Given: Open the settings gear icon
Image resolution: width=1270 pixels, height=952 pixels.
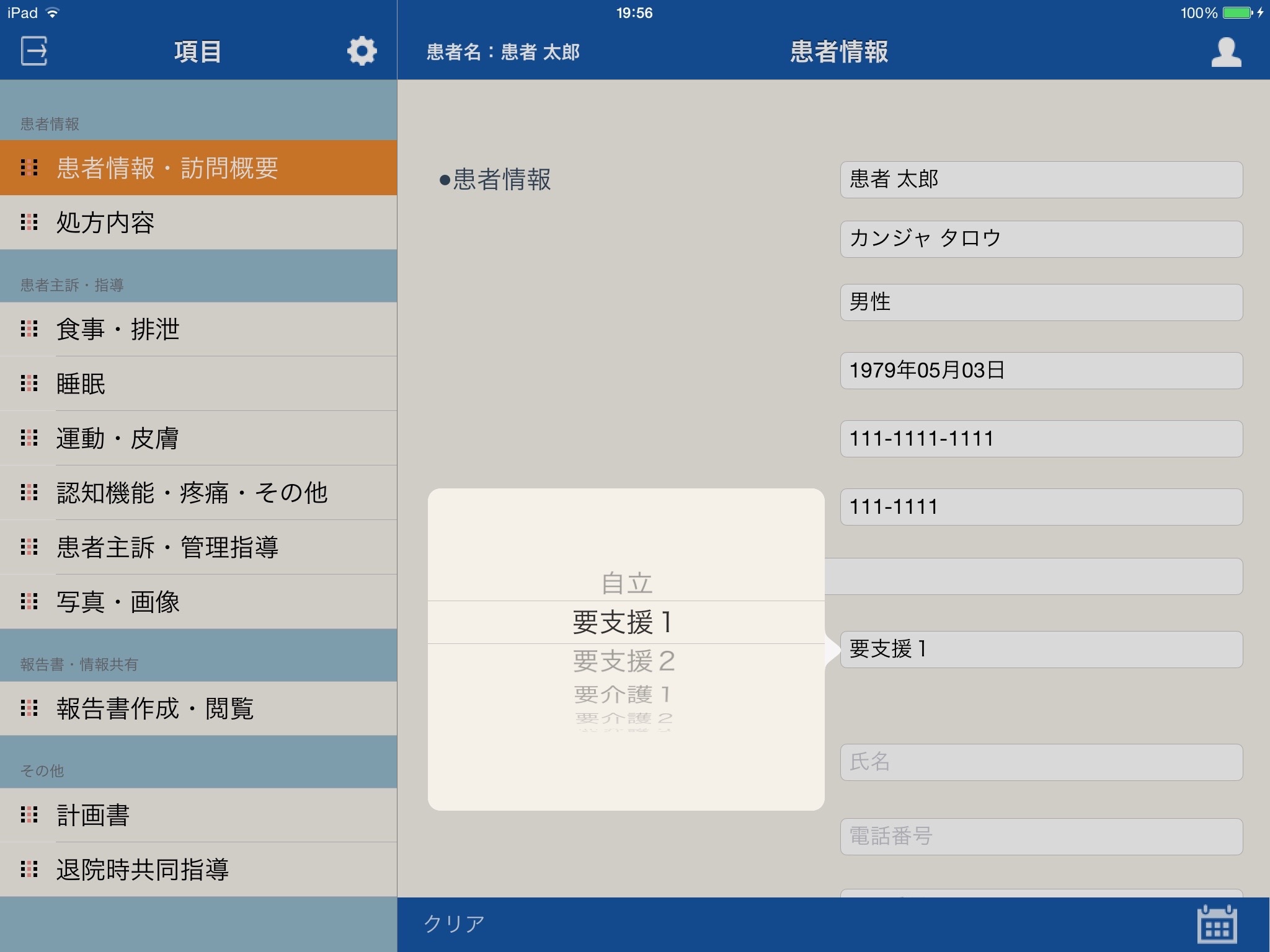Looking at the screenshot, I should (362, 51).
